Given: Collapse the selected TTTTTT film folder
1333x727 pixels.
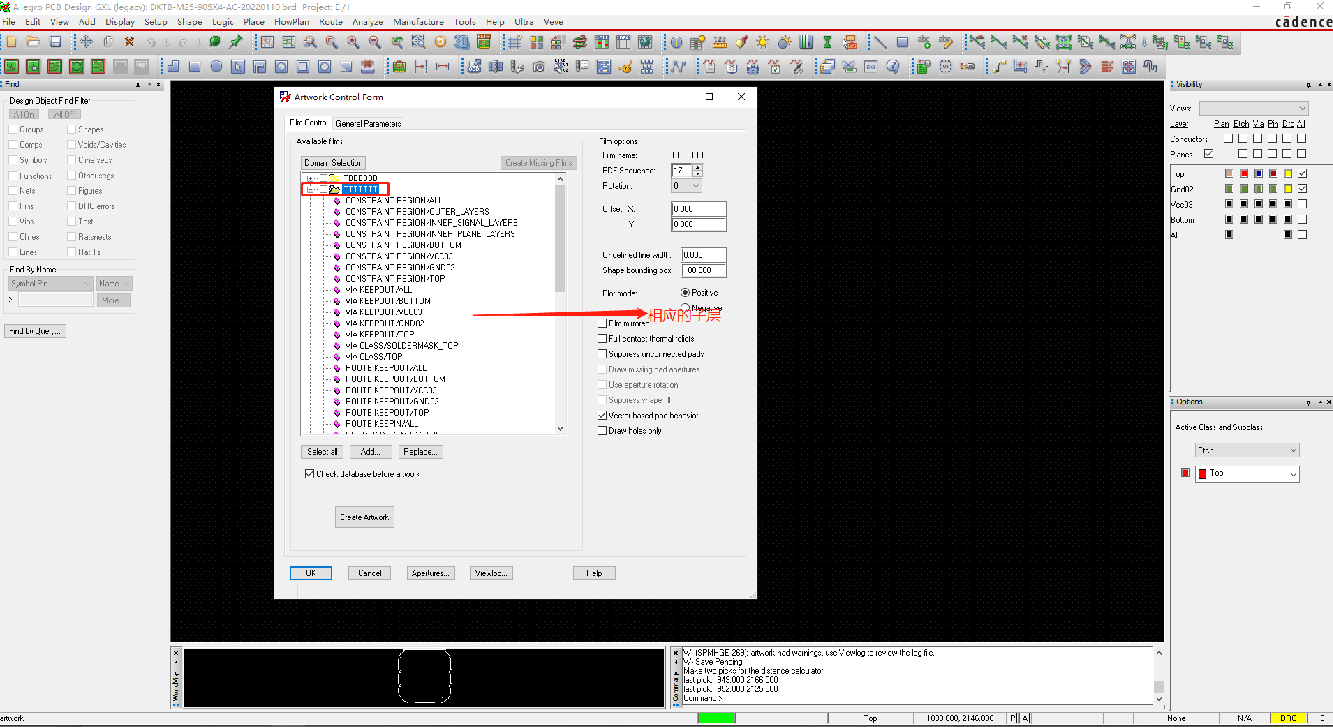Looking at the screenshot, I should point(312,189).
